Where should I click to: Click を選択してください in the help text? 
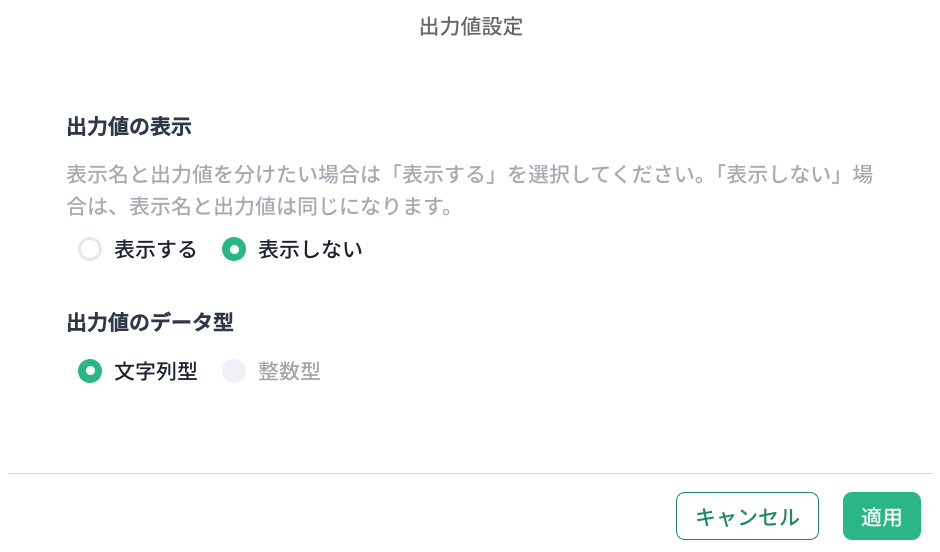click(604, 175)
